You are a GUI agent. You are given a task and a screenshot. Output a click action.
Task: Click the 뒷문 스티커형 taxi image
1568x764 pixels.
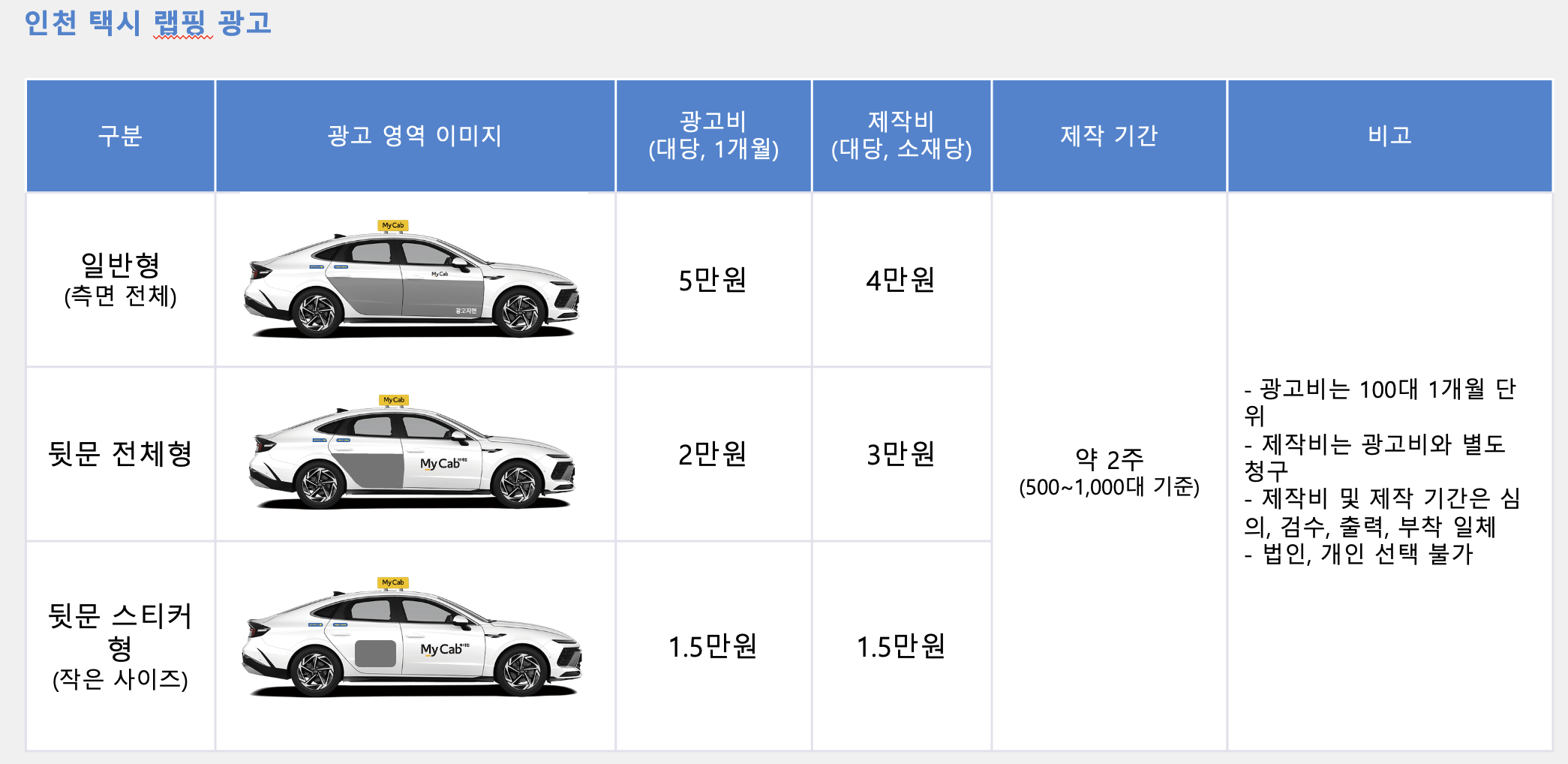pyautogui.click(x=412, y=639)
